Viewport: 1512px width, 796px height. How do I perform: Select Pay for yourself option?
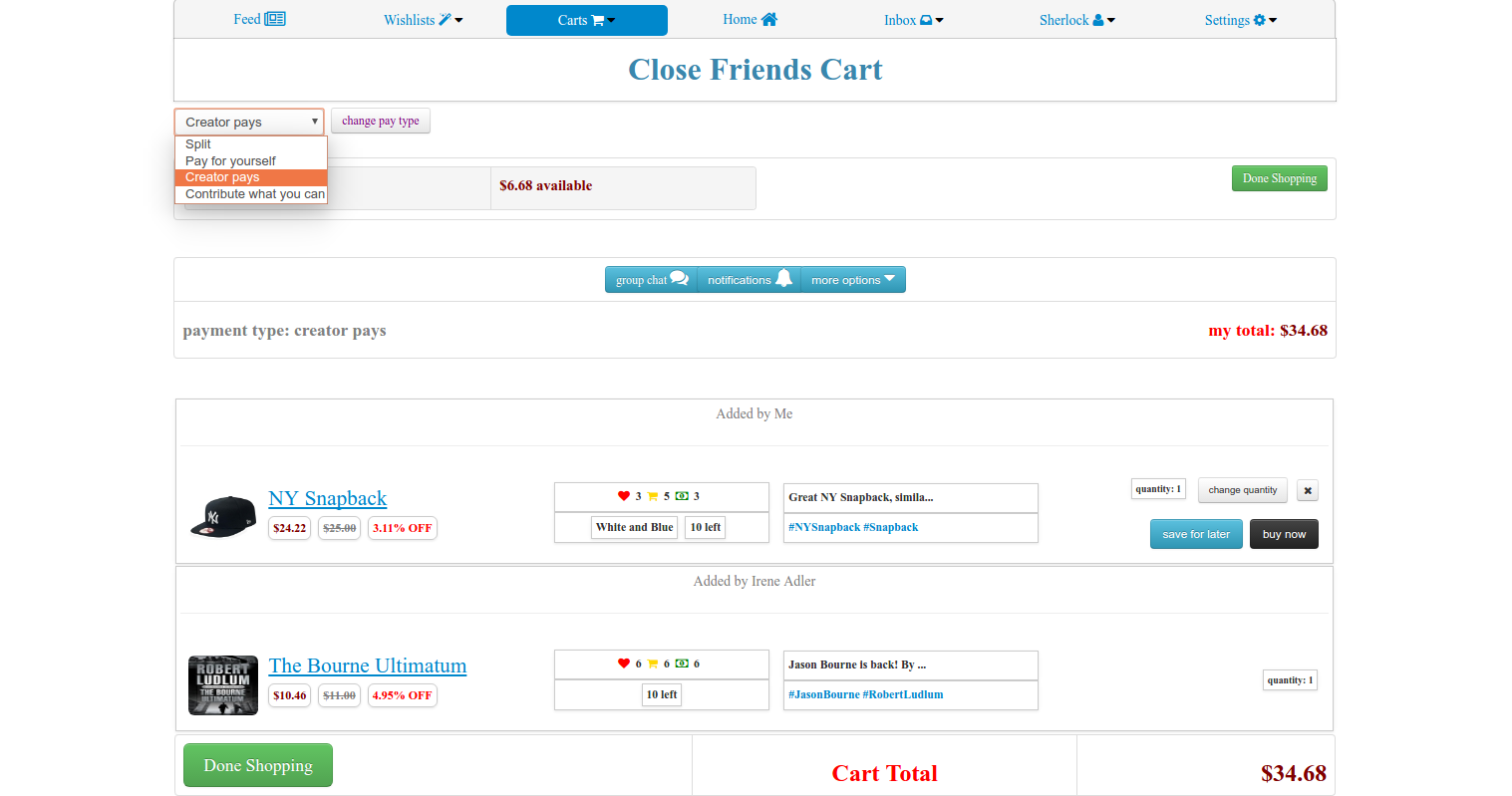coord(230,161)
